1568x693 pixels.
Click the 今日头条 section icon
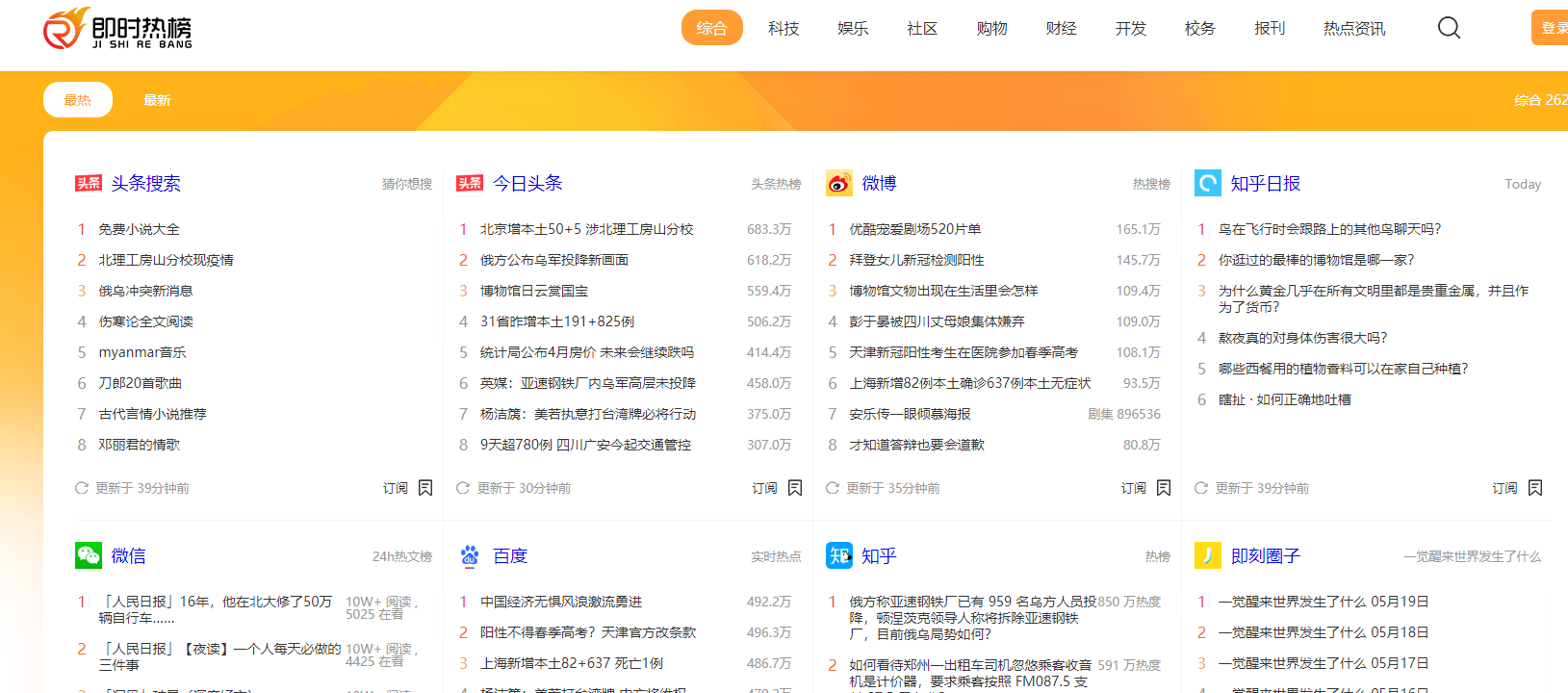(470, 183)
